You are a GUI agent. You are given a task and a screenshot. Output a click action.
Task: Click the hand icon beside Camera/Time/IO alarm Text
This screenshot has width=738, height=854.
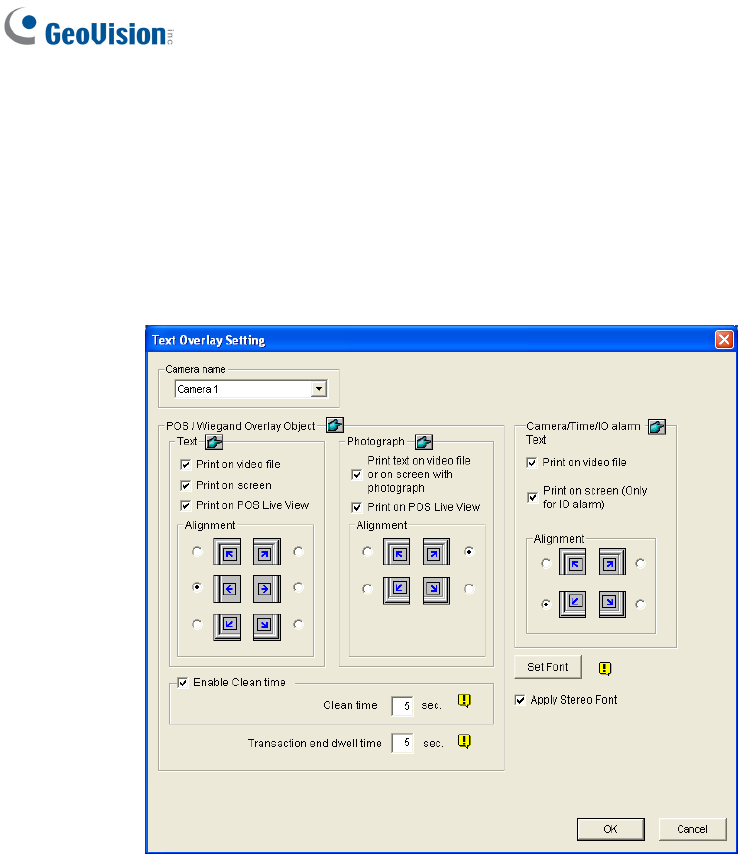[x=657, y=426]
